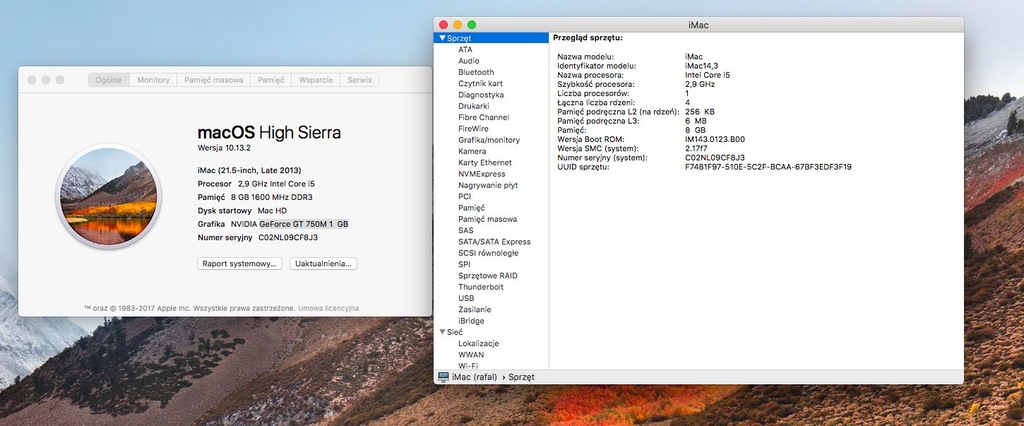Select Karty Ethernet in sidebar

point(485,163)
